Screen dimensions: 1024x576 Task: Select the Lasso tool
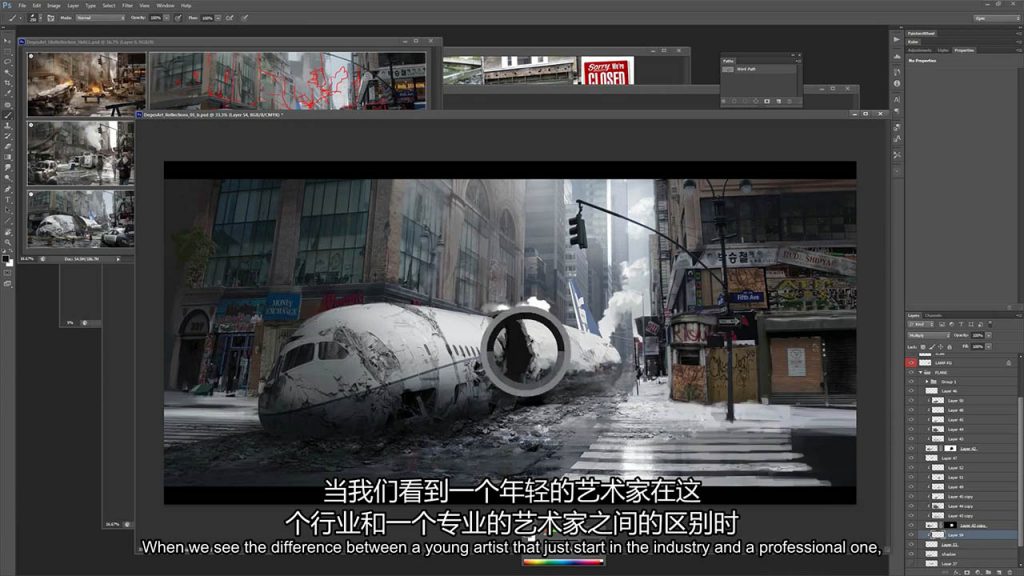point(8,61)
